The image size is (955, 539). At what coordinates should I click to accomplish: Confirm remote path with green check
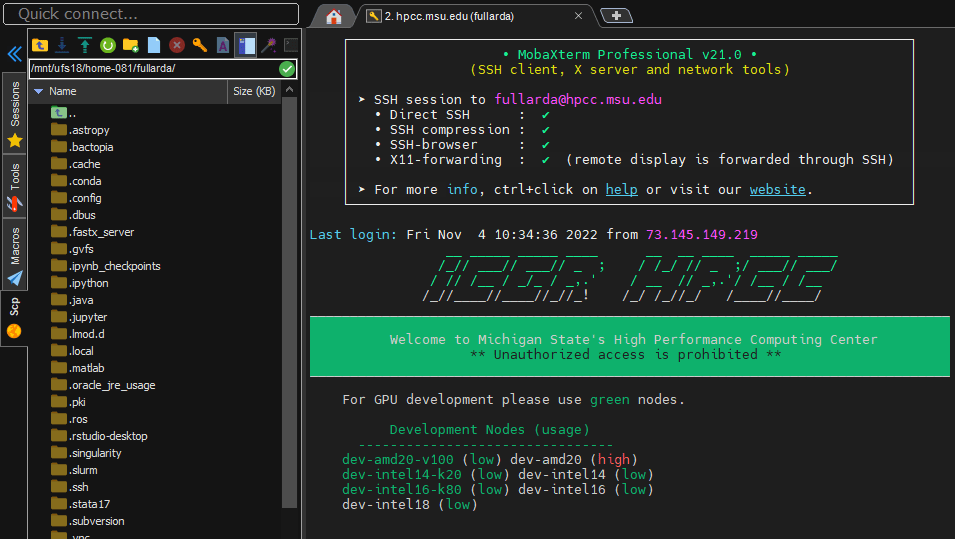(287, 69)
